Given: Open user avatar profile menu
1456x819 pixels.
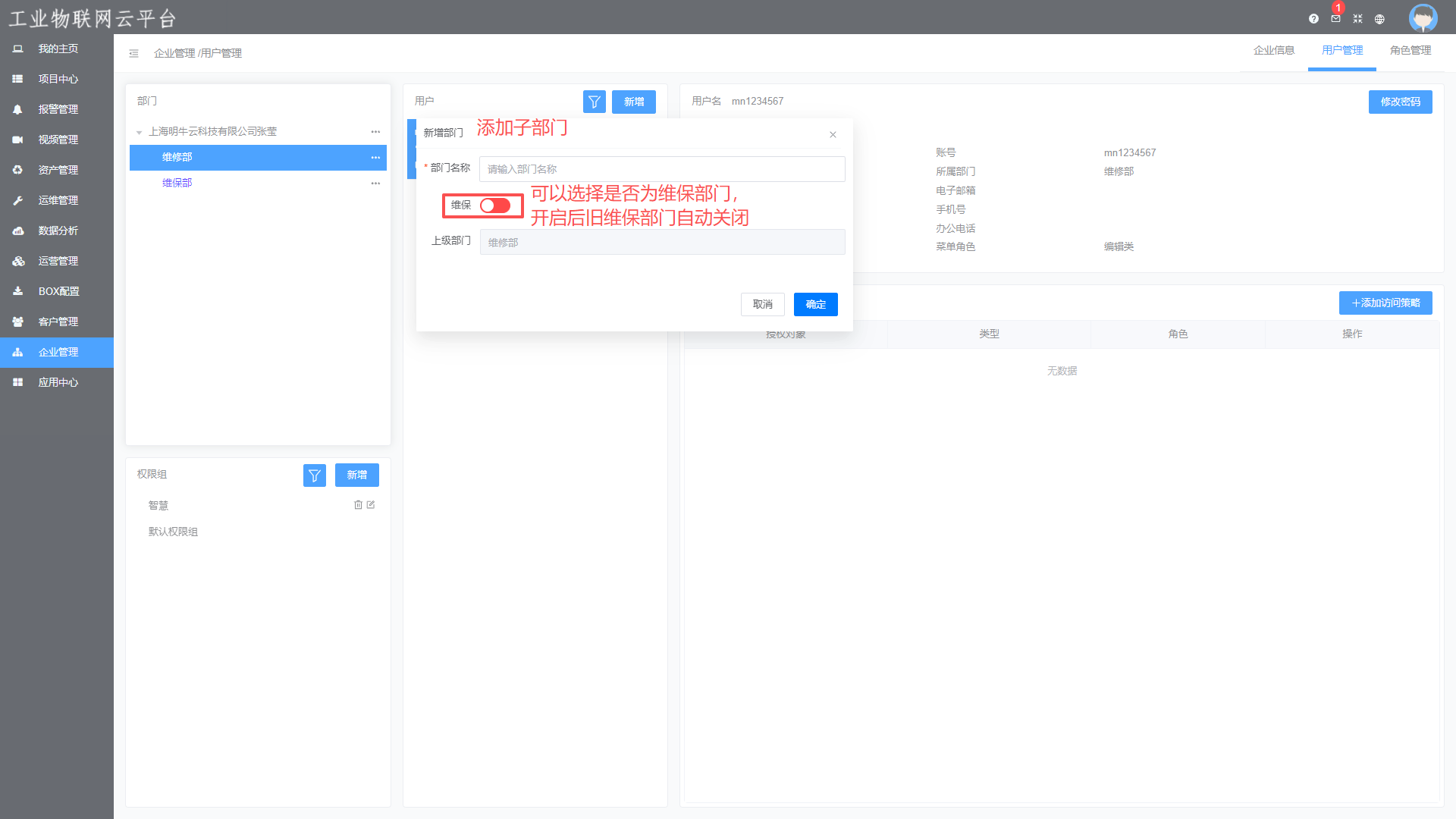Looking at the screenshot, I should coord(1423,18).
